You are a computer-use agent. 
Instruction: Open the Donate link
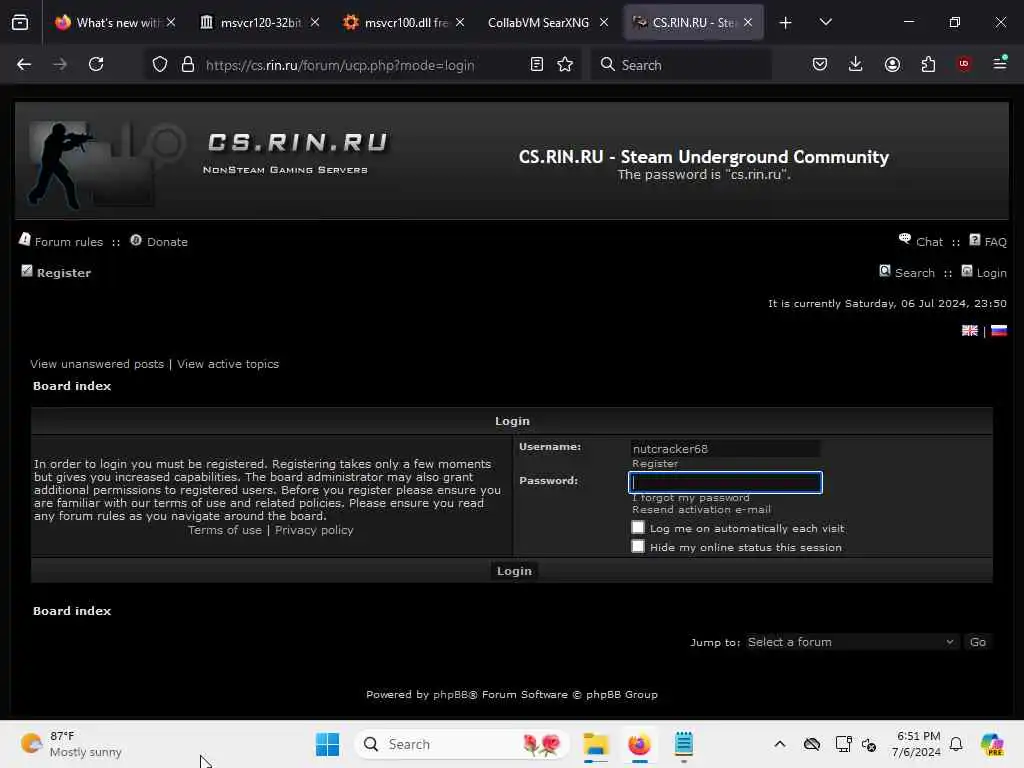[x=167, y=242]
